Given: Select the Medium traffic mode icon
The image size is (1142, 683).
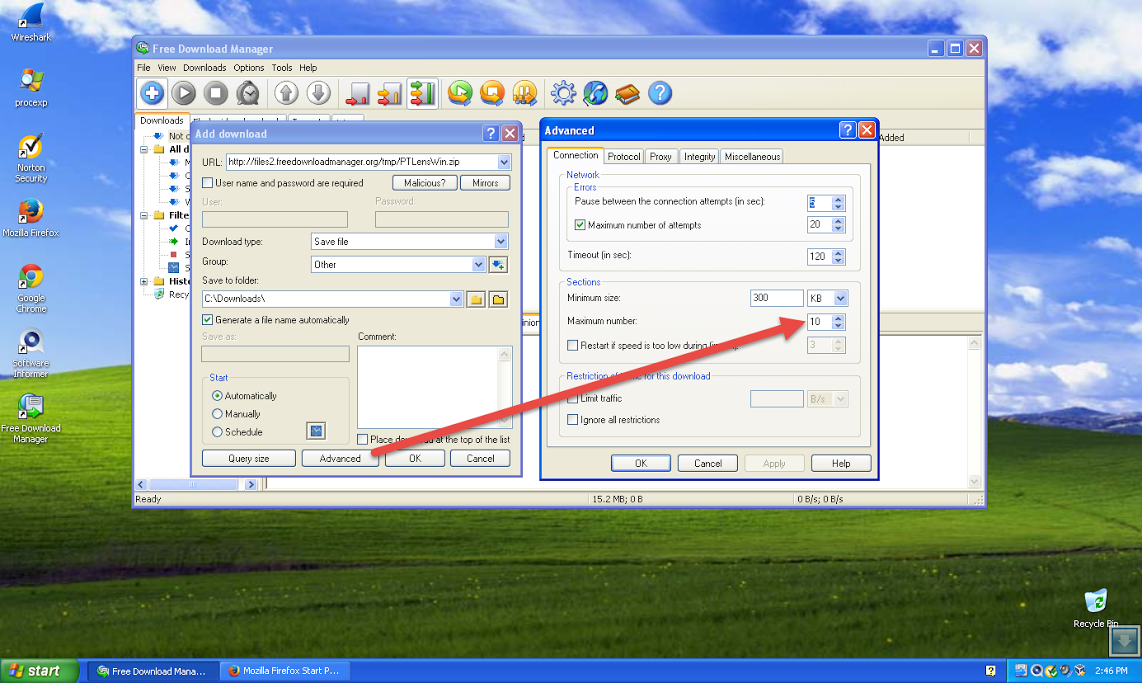Looking at the screenshot, I should click(x=389, y=93).
